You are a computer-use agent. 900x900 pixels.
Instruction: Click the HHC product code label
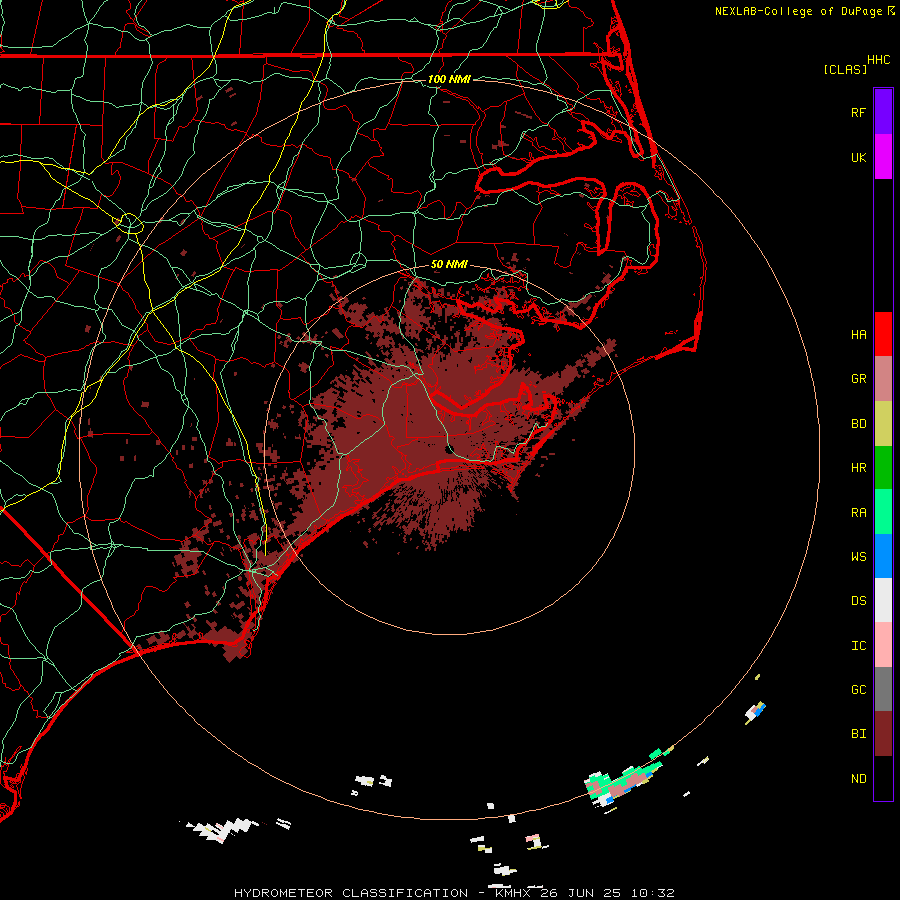tap(879, 59)
